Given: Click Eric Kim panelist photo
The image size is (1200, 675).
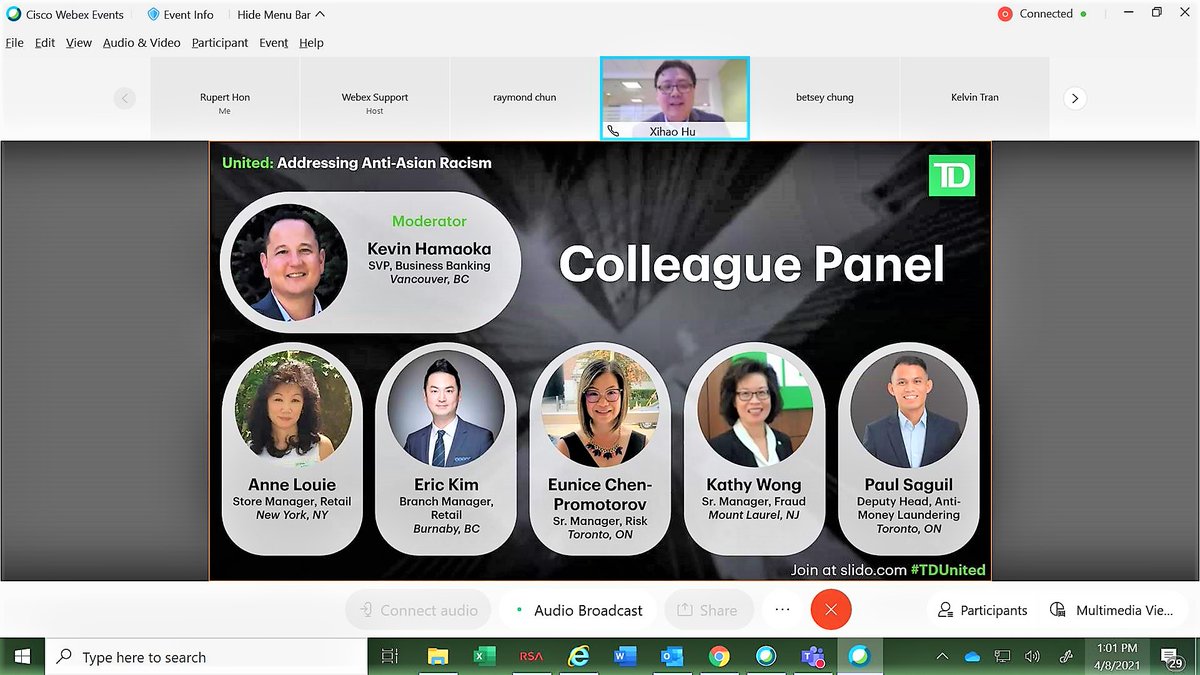Looking at the screenshot, I should pyautogui.click(x=446, y=407).
